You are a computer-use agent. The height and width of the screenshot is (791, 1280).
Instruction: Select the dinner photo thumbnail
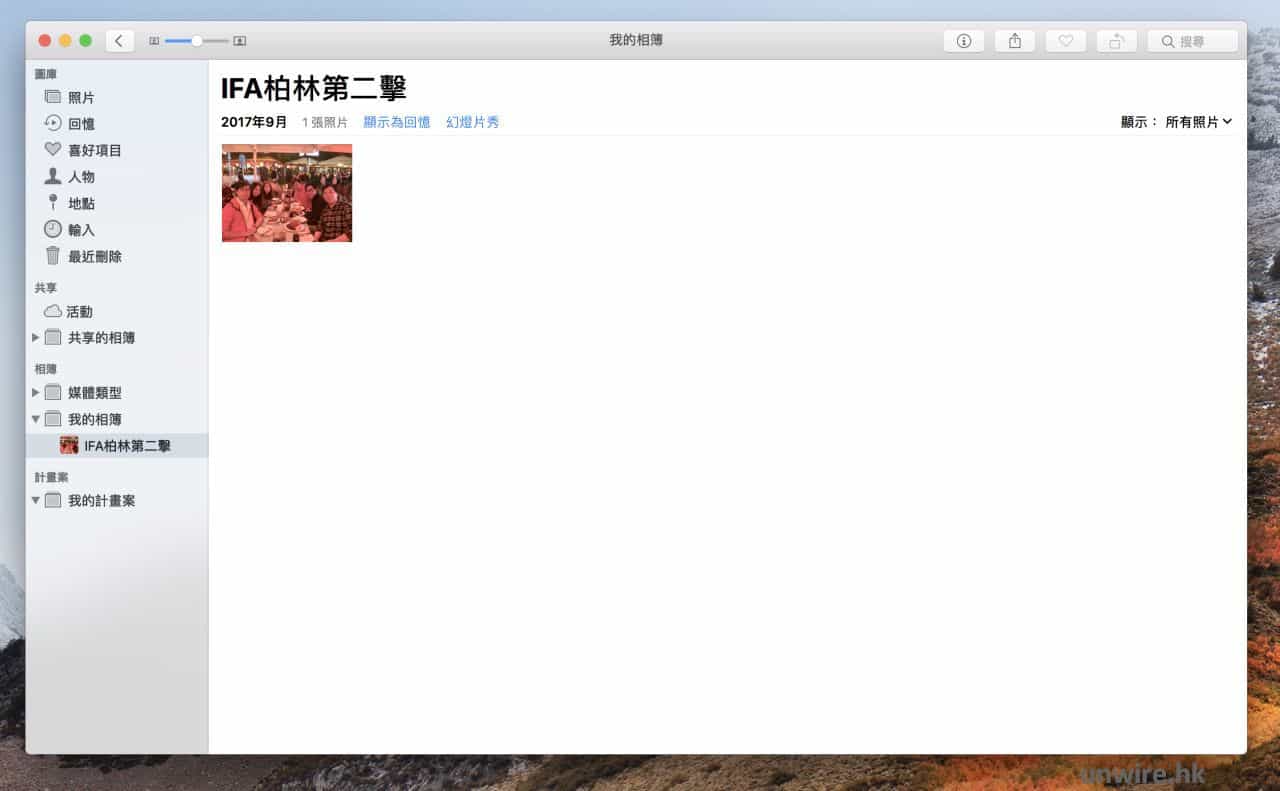pos(287,193)
